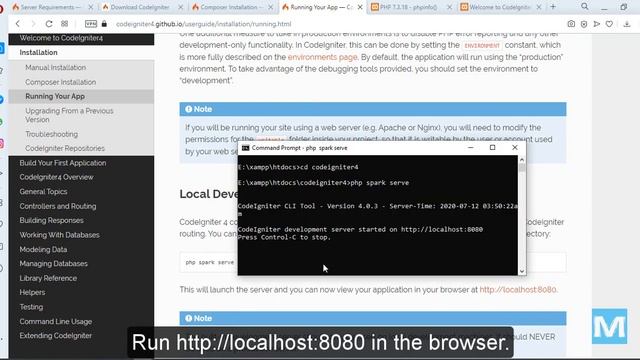
Task: Open Manual Installation page
Action: [56, 67]
